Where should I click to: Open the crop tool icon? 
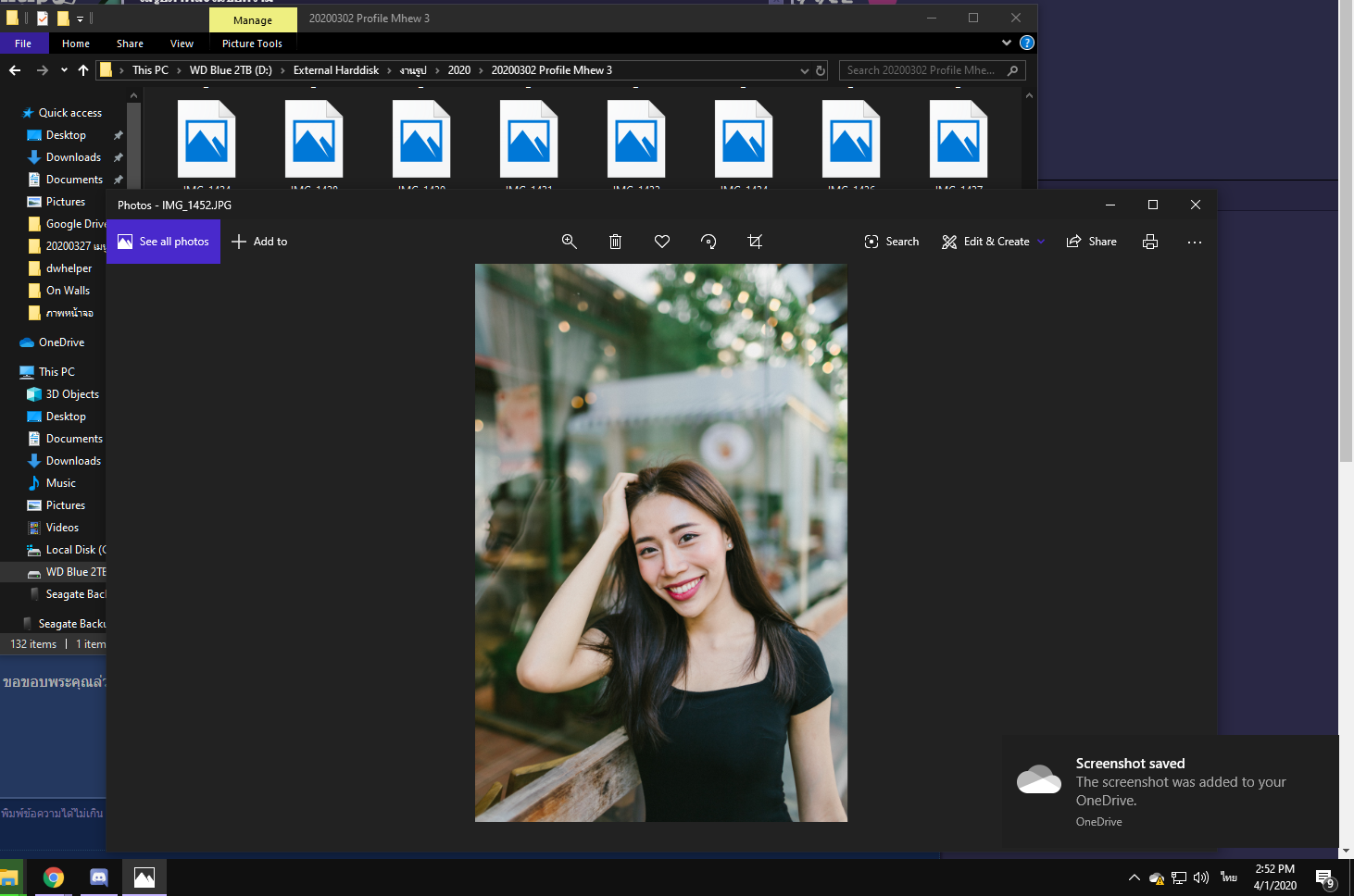[755, 242]
